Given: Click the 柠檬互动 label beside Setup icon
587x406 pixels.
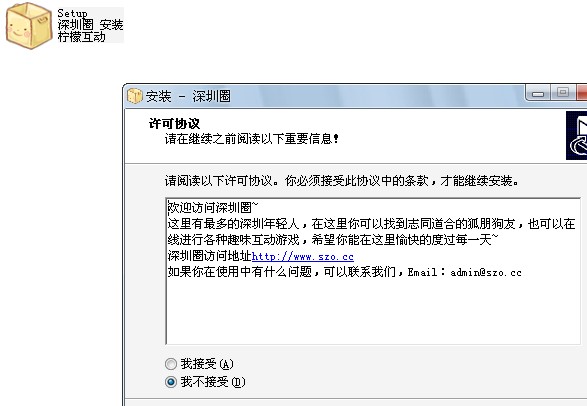Looking at the screenshot, I should tap(81, 37).
